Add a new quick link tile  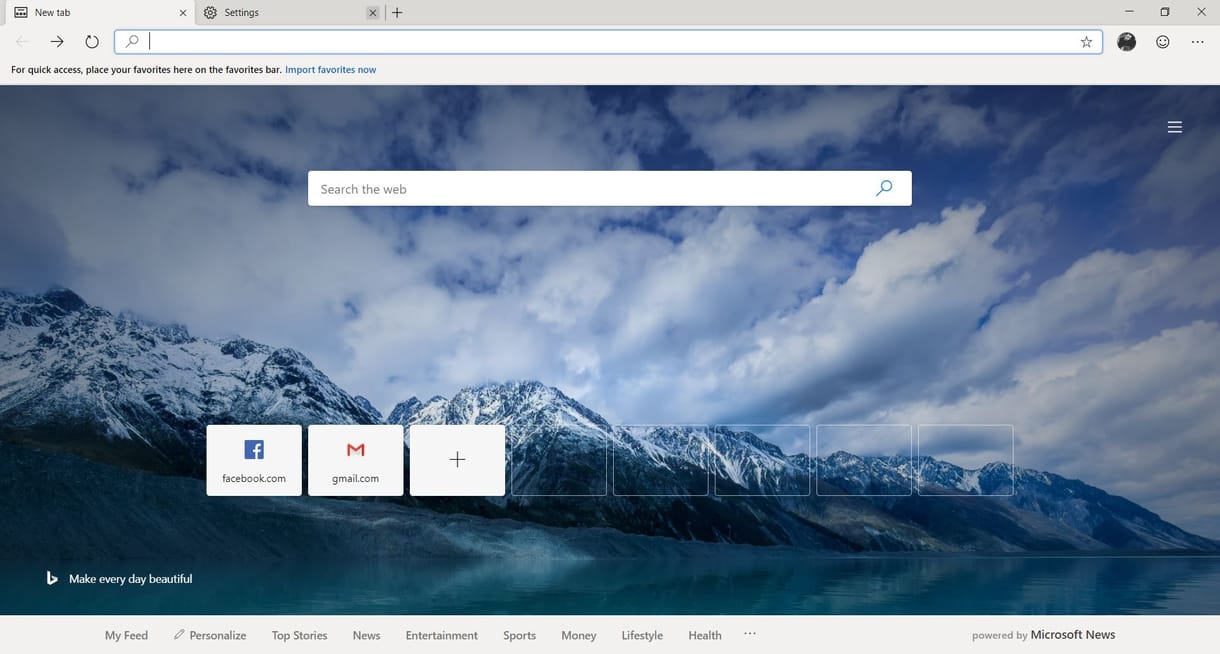(457, 460)
